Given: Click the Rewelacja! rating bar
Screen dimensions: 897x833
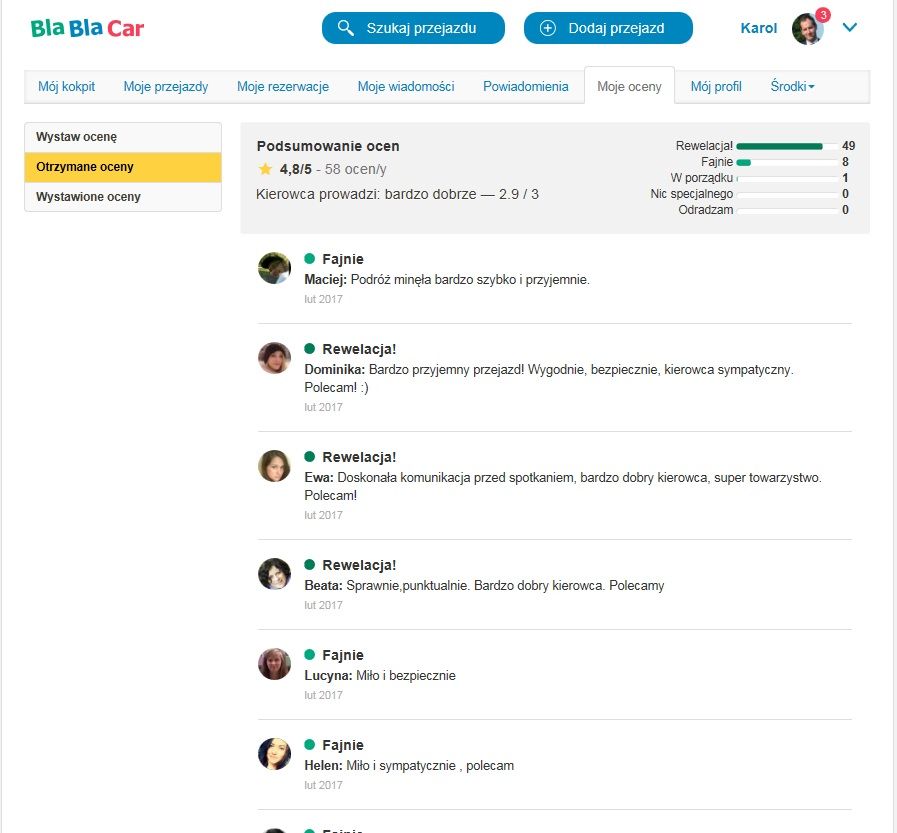Looking at the screenshot, I should [x=787, y=146].
